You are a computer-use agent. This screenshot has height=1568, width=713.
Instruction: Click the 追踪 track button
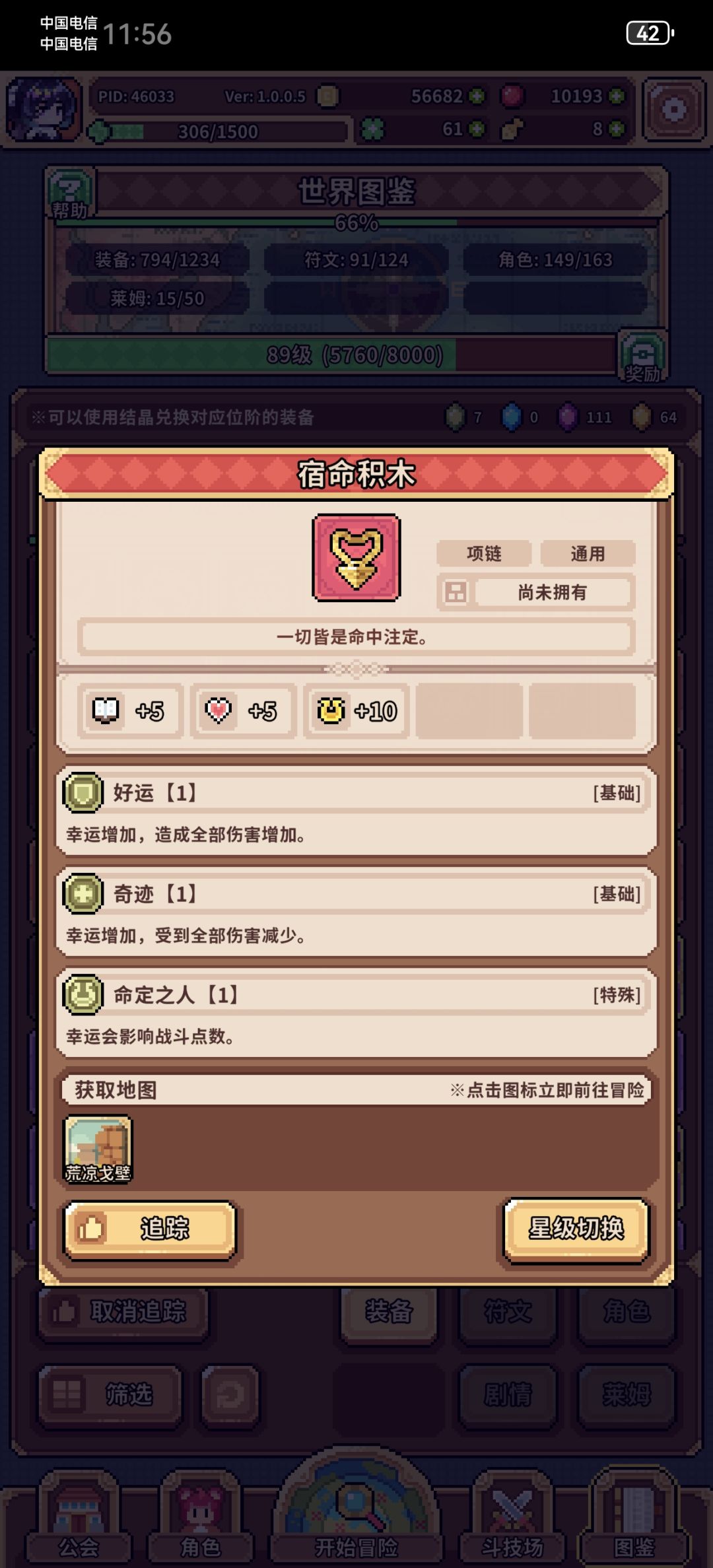click(151, 1229)
